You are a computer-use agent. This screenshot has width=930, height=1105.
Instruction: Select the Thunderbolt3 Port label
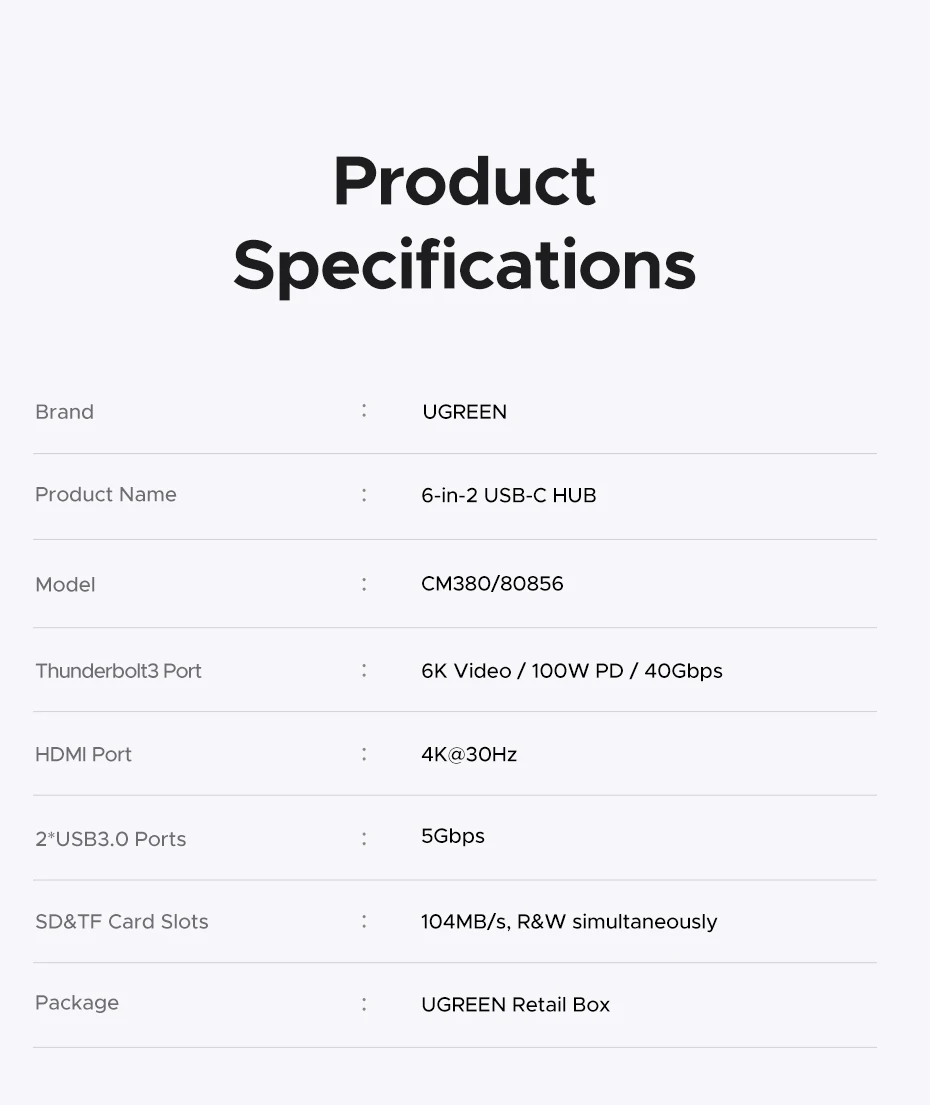pos(118,671)
